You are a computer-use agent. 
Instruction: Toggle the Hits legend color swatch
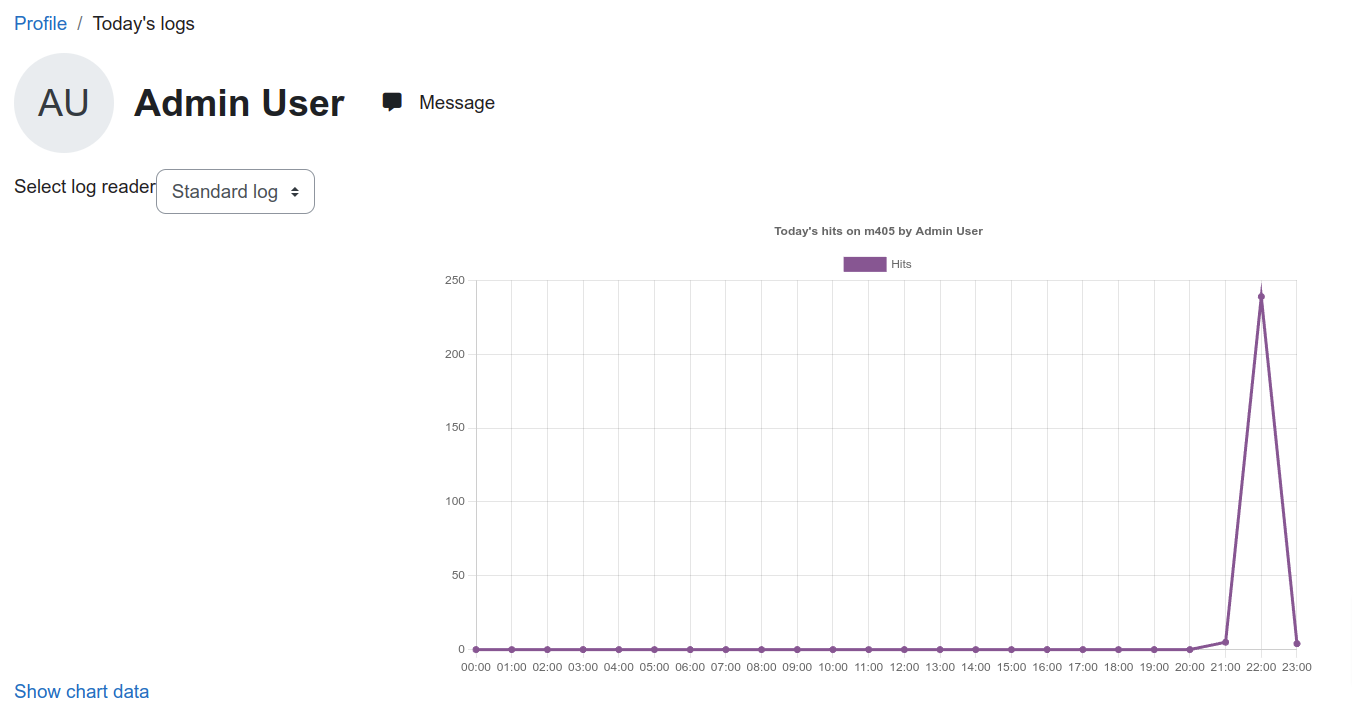(865, 264)
